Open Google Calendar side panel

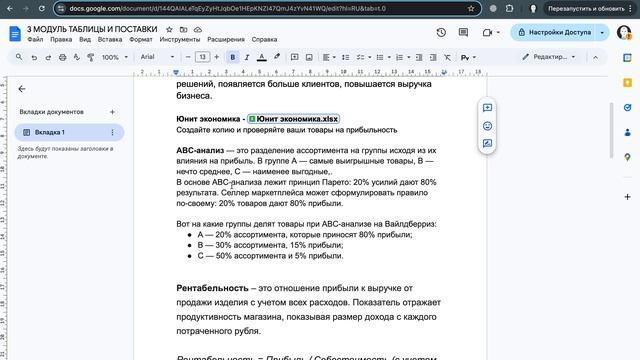coord(627,58)
